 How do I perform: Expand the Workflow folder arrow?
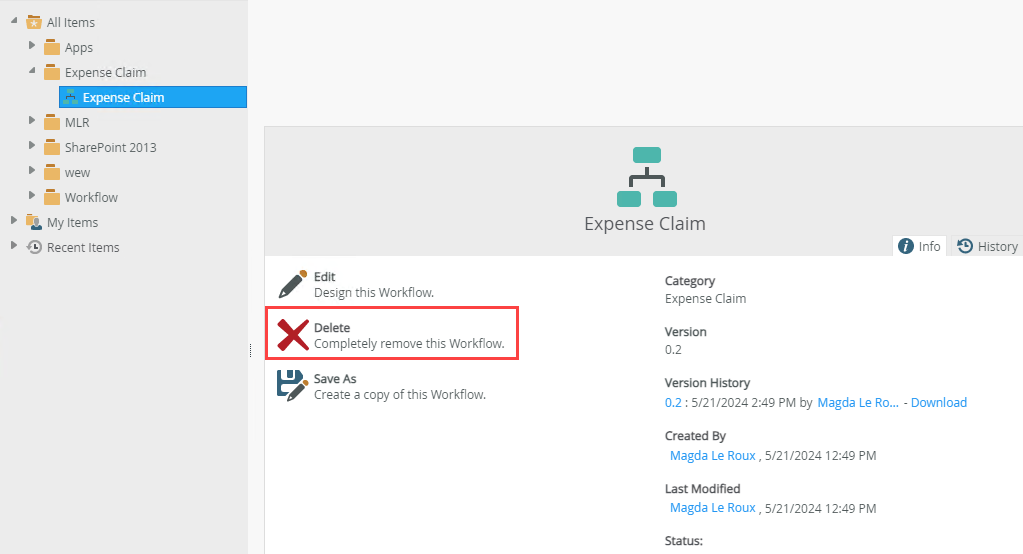pos(31,196)
